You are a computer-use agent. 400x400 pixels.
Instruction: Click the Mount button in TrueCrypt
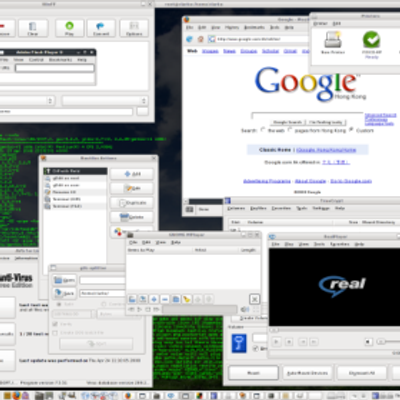coord(253,373)
